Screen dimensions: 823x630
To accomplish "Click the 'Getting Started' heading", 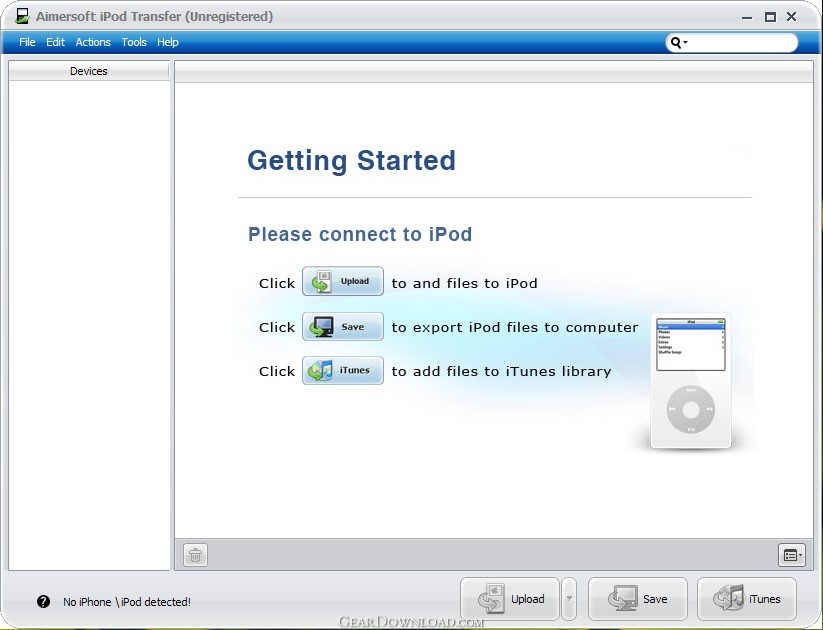I will tap(351, 161).
